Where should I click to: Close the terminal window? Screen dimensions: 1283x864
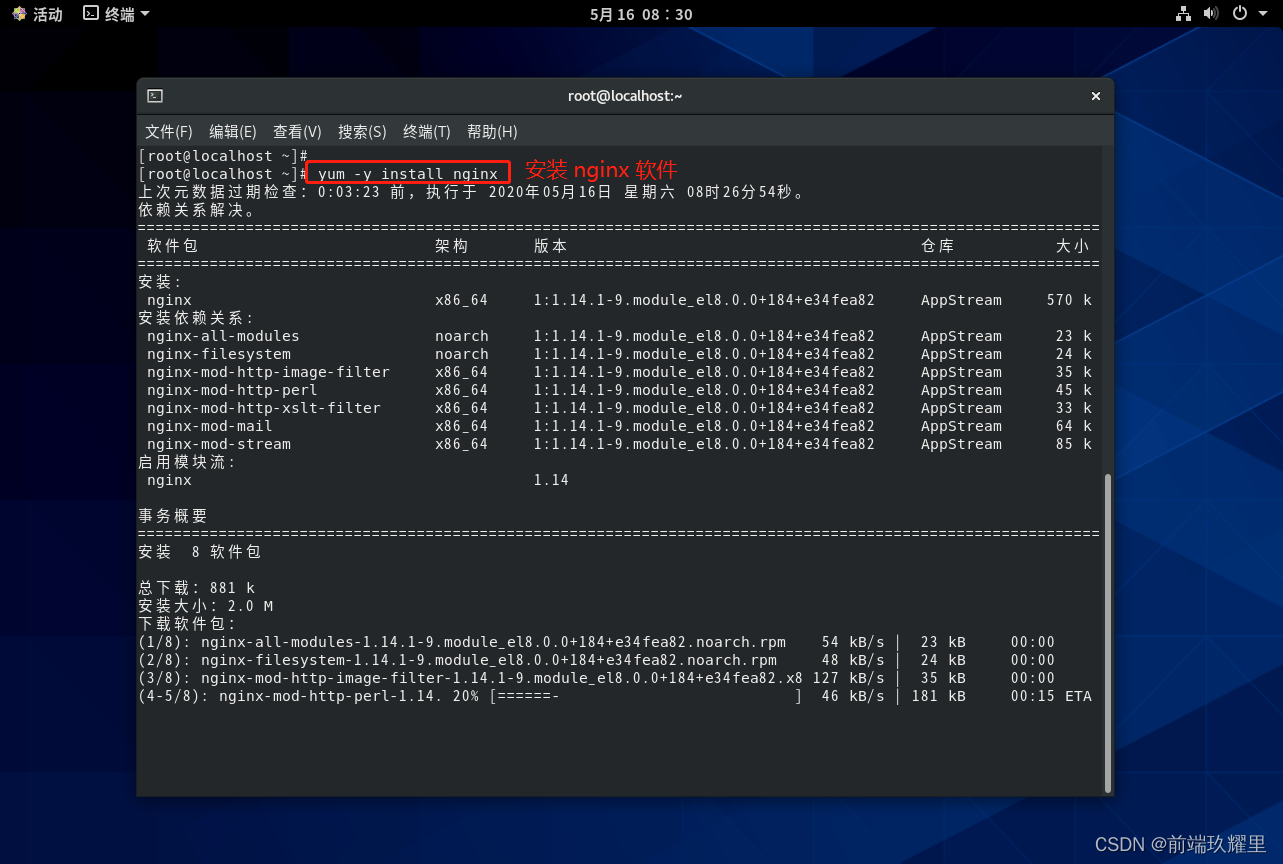tap(1095, 95)
